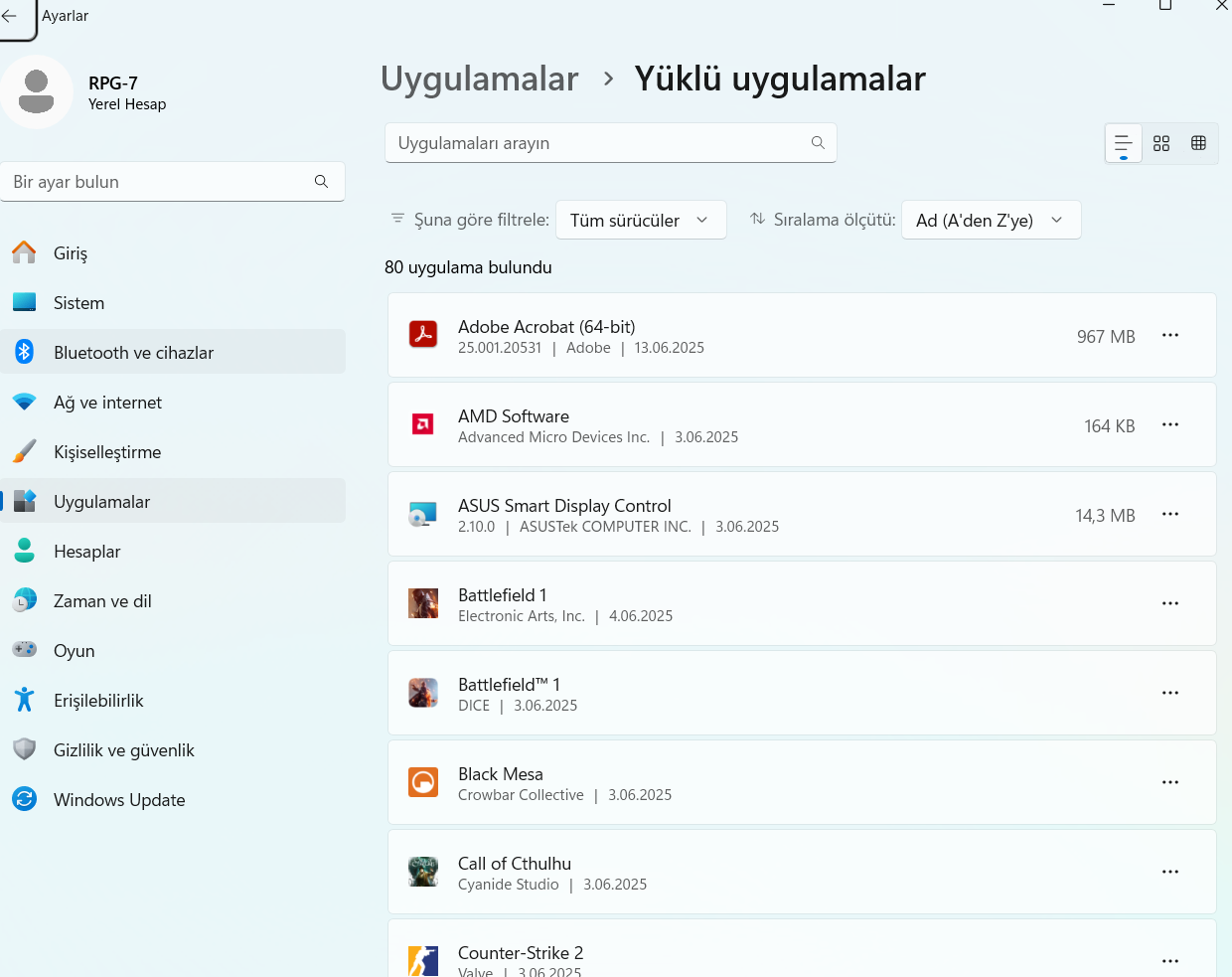Click the RPG-7 account name
Screen dimensions: 1232x977
point(113,83)
